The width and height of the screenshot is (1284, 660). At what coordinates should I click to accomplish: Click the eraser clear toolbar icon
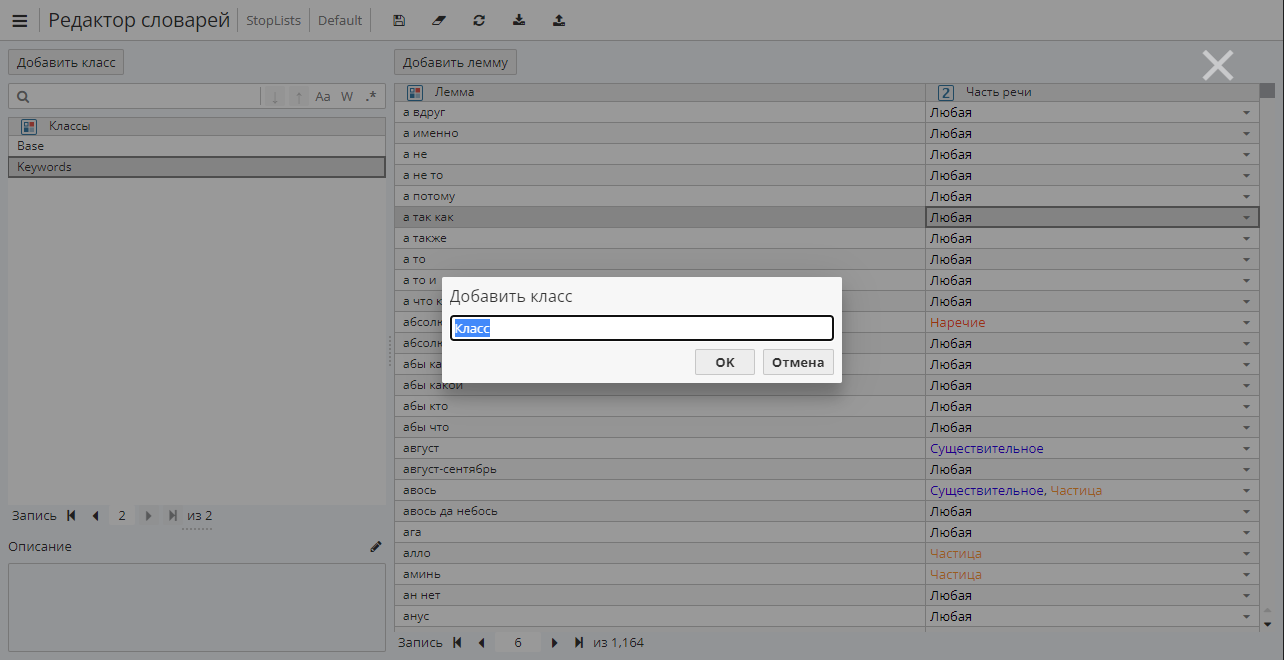439,20
